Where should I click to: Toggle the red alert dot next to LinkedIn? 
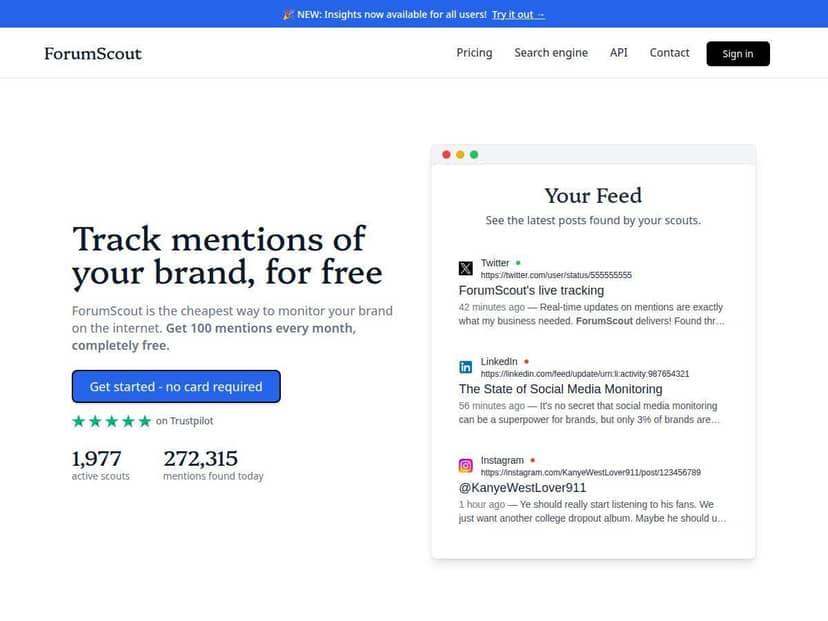tap(526, 361)
